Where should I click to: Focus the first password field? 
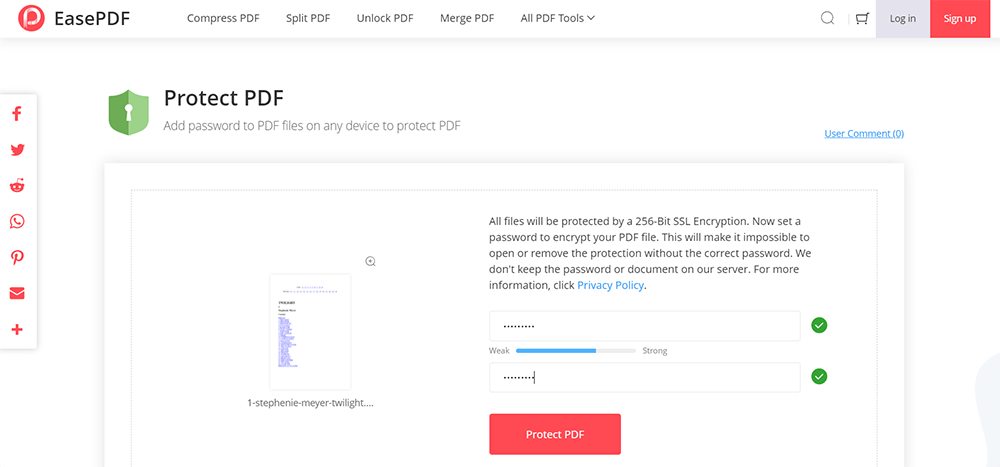(644, 326)
